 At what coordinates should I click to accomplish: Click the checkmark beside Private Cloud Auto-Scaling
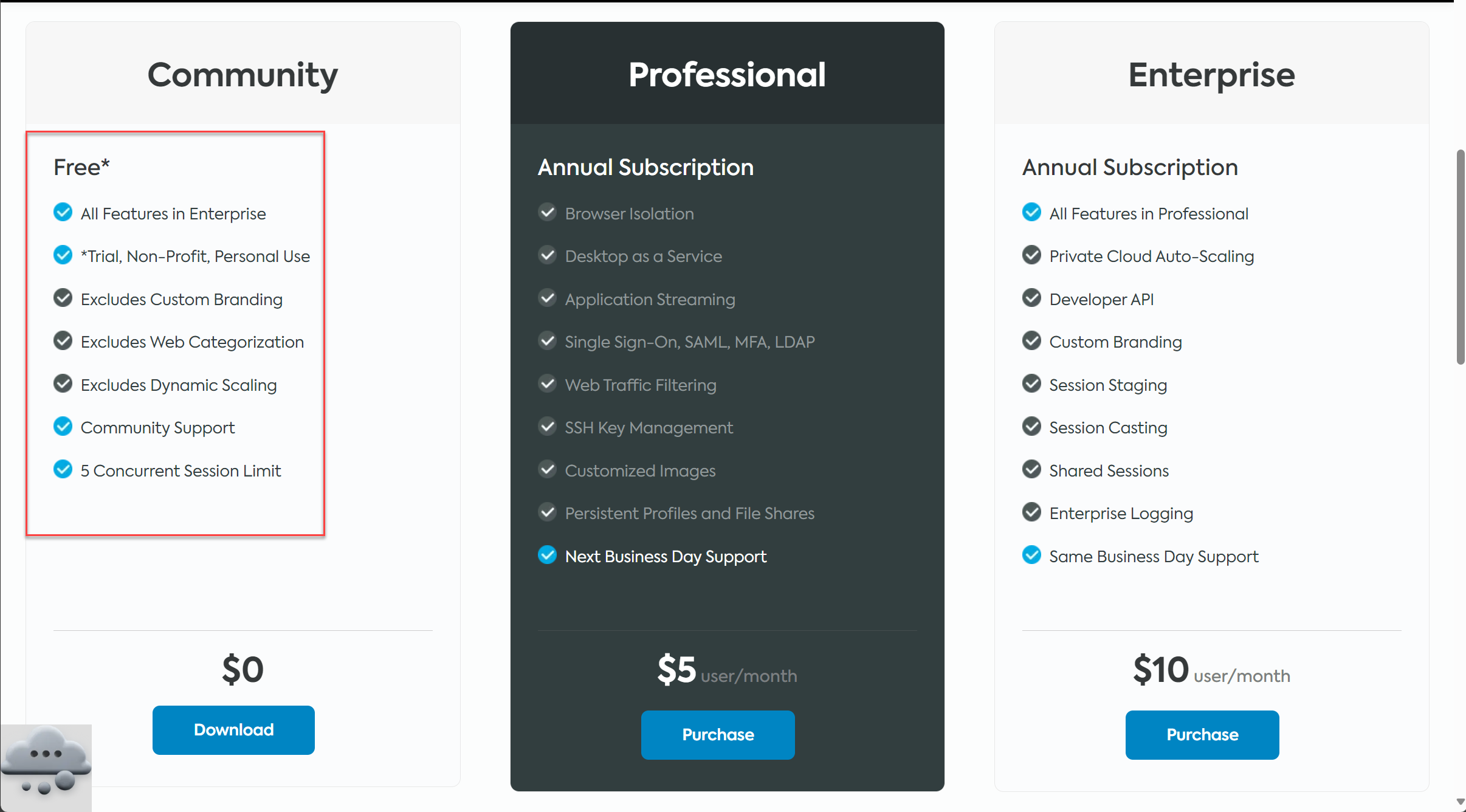click(x=1031, y=255)
